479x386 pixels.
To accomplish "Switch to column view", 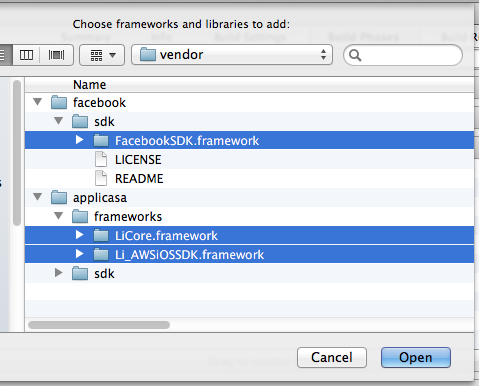I will 26,55.
